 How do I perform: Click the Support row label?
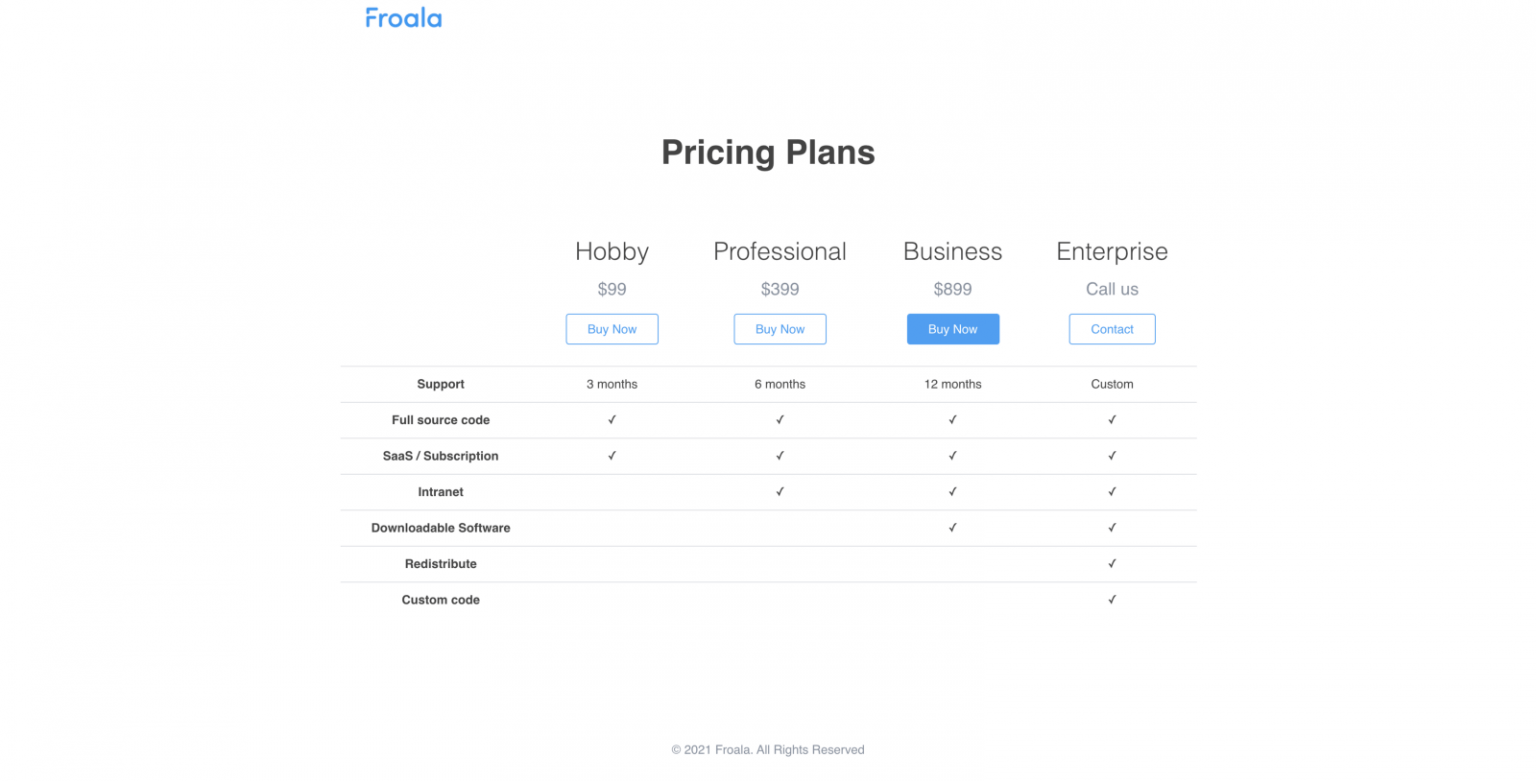click(x=440, y=384)
